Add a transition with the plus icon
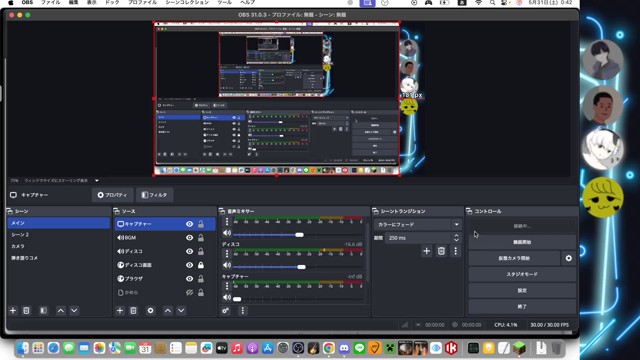 (x=427, y=251)
